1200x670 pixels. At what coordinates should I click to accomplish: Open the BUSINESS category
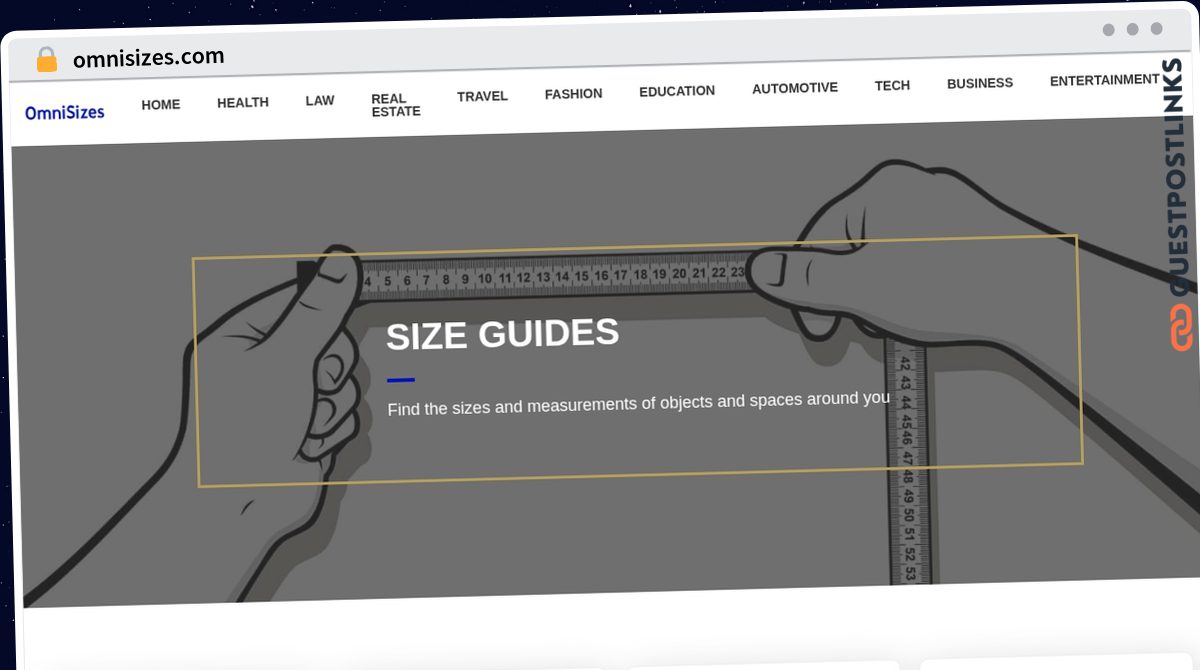tap(980, 83)
